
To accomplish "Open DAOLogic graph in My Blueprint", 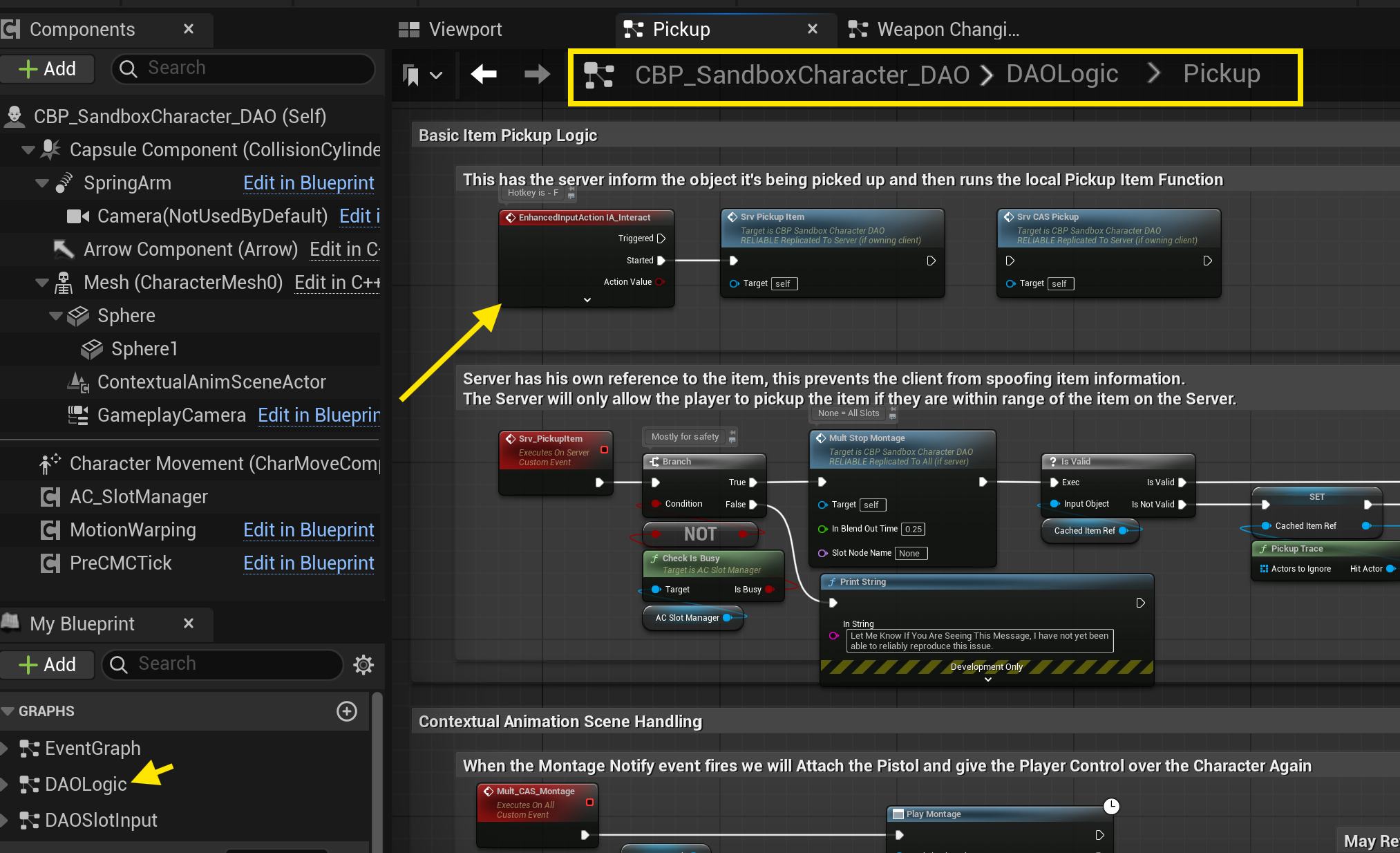I will [86, 784].
